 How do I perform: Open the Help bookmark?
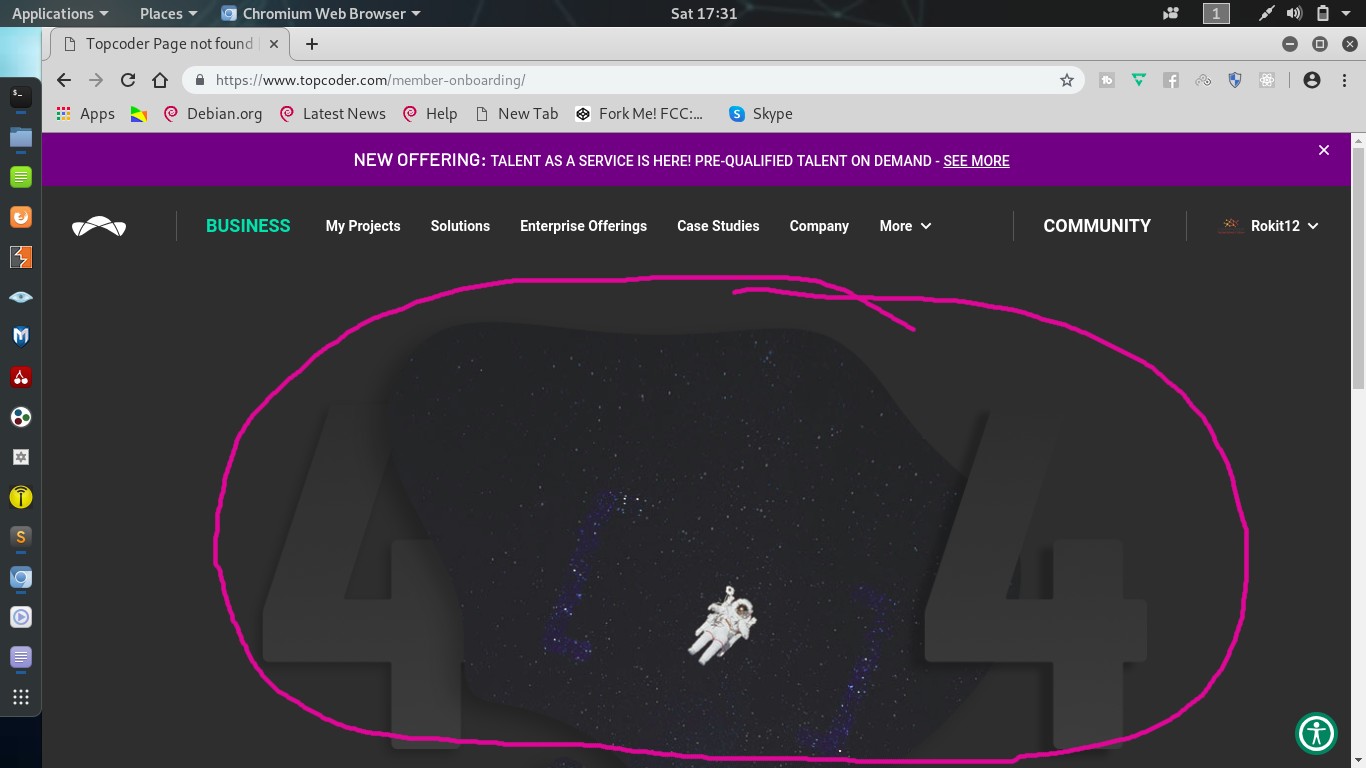coord(429,114)
